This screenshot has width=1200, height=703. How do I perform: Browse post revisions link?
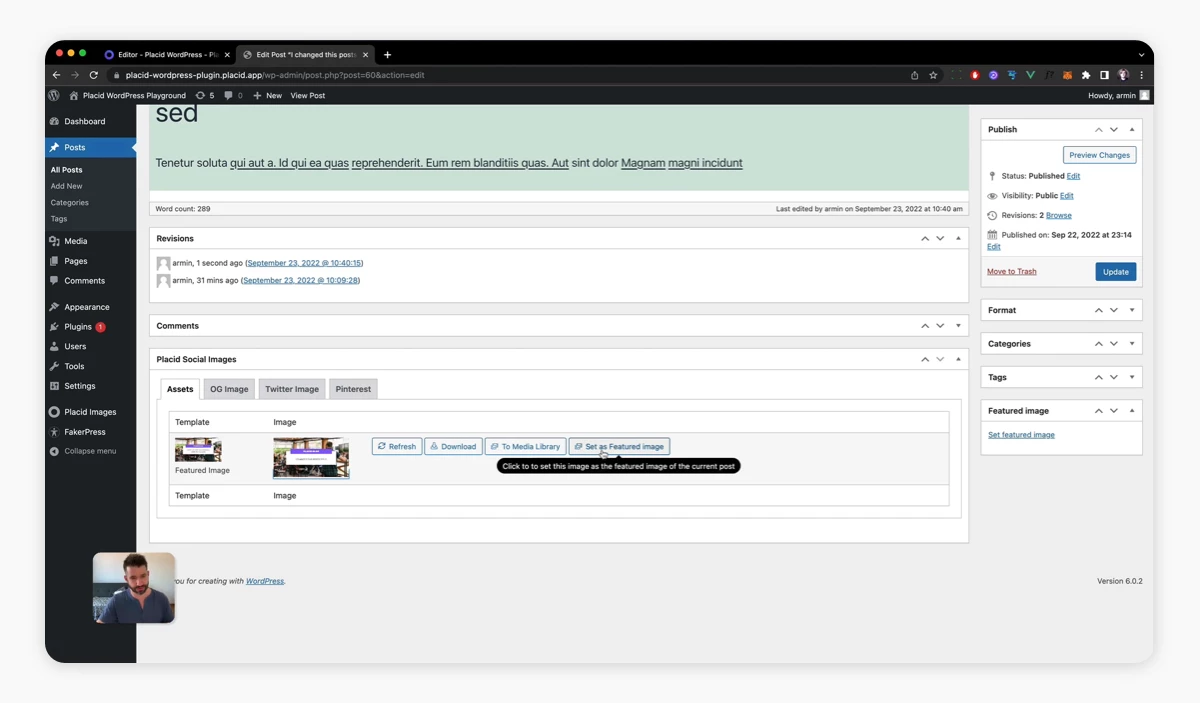click(1059, 215)
